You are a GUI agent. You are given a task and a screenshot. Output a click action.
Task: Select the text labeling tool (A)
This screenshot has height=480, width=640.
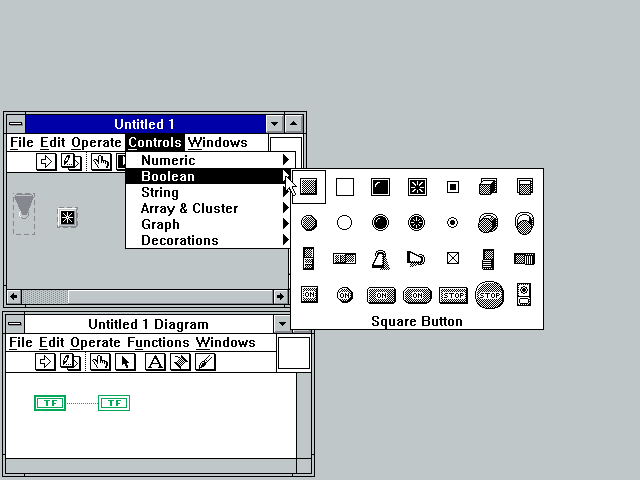pyautogui.click(x=155, y=362)
